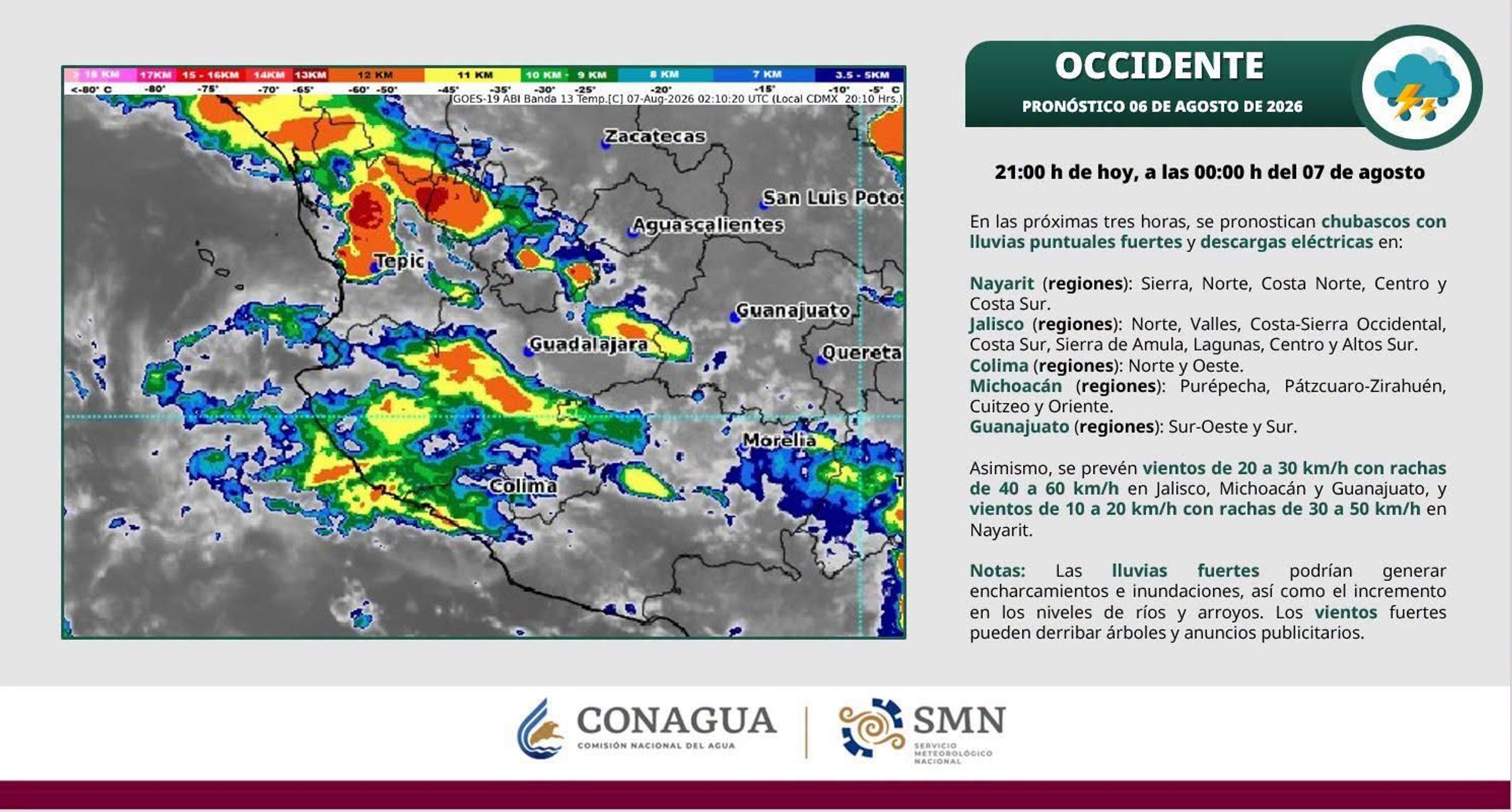Screen dimensions: 1512x812
Task: Click the Aguascalientes city marker dot
Action: click(x=632, y=232)
